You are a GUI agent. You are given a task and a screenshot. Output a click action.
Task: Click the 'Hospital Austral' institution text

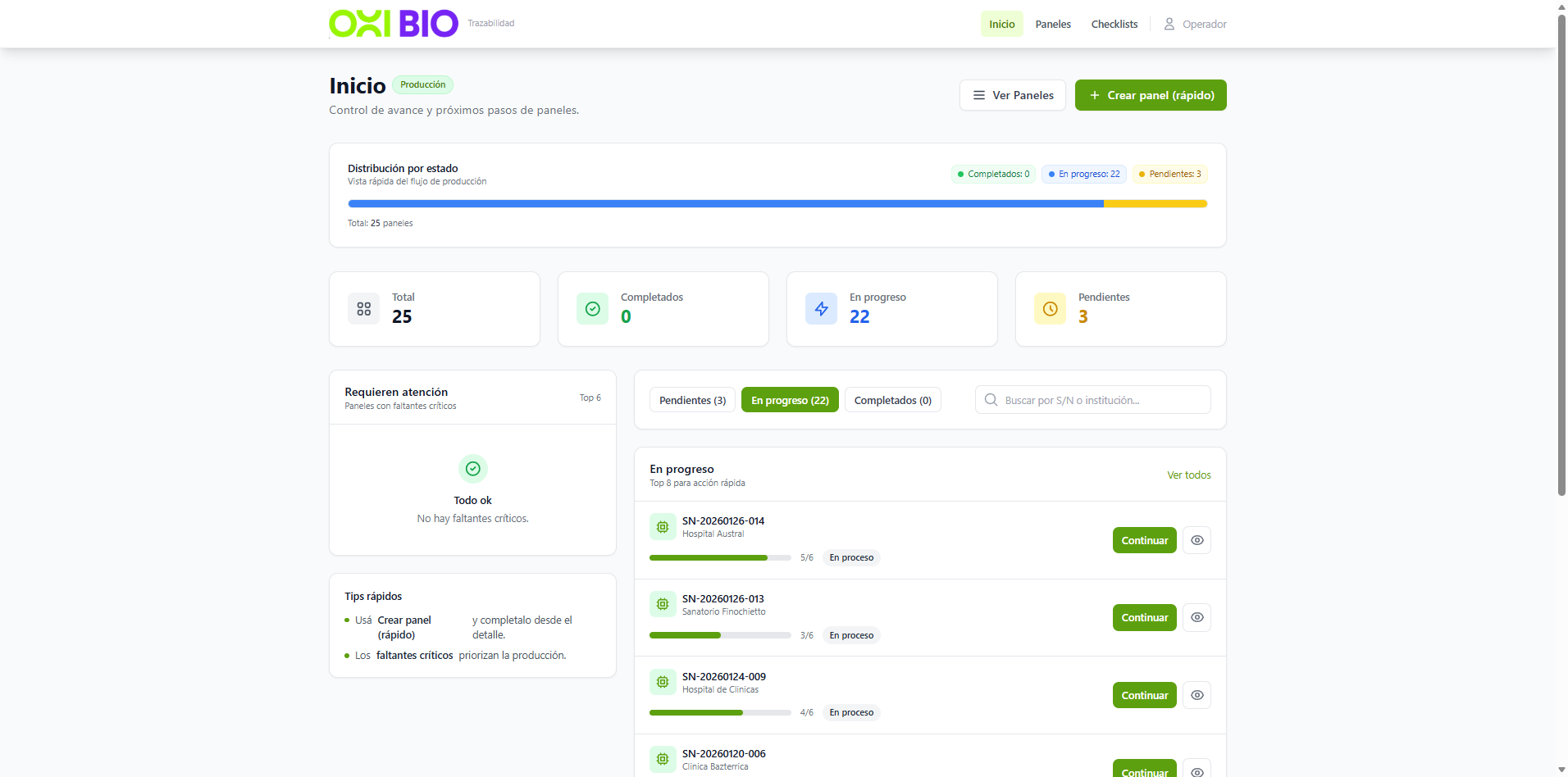[x=713, y=534]
